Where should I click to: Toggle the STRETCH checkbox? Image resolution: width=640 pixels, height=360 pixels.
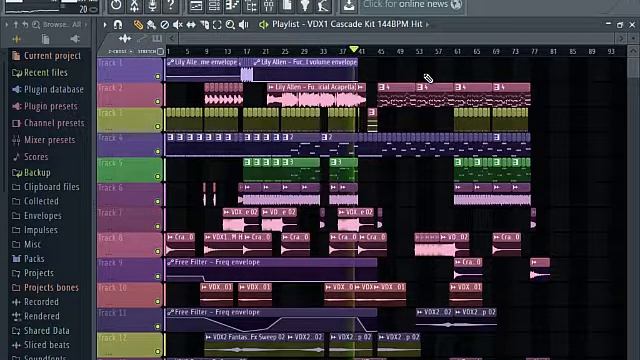click(x=160, y=51)
